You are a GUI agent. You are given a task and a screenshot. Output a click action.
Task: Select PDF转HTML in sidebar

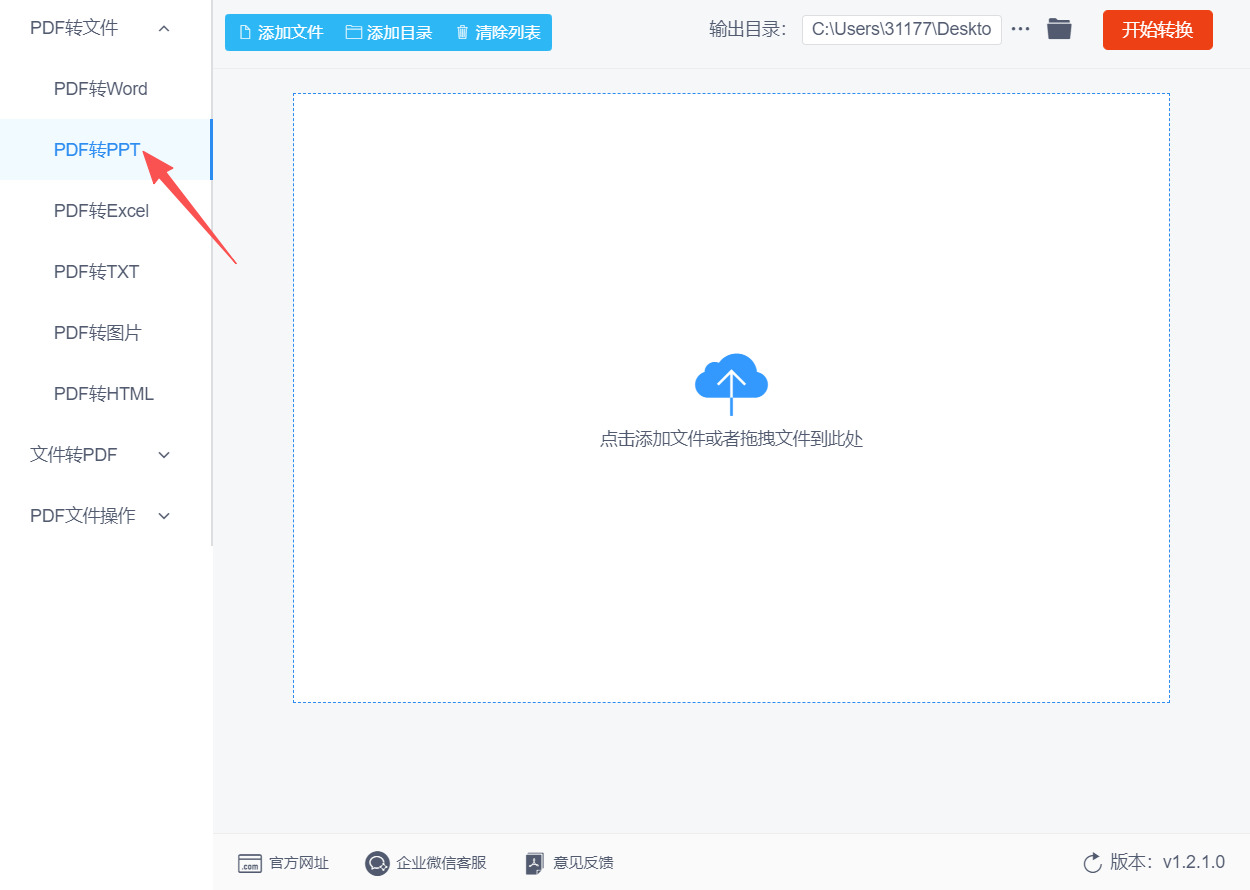[104, 394]
